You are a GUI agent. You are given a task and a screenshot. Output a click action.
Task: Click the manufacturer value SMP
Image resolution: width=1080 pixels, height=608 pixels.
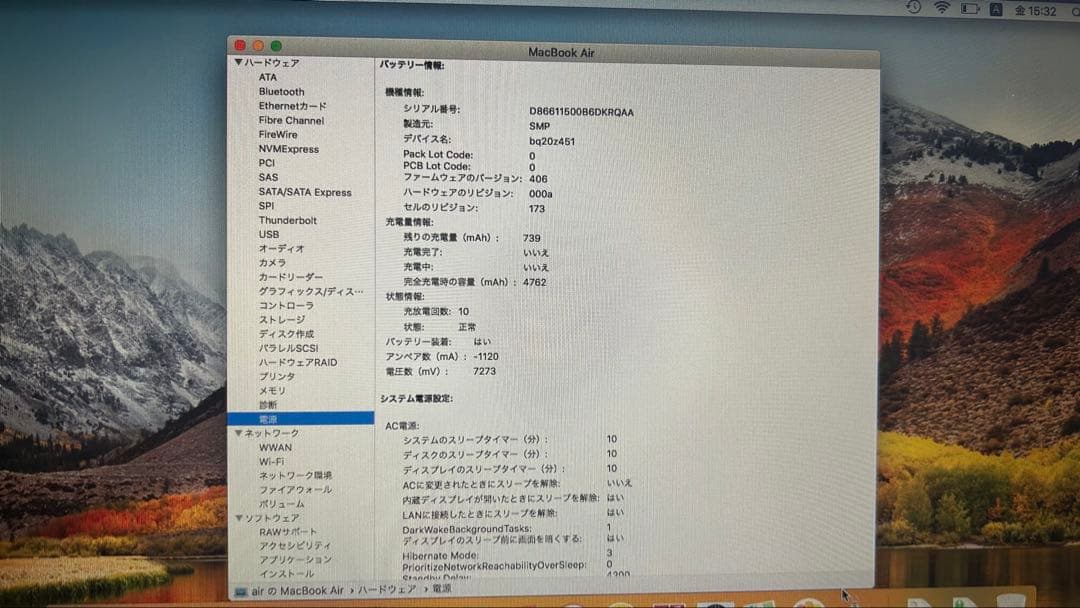(539, 126)
